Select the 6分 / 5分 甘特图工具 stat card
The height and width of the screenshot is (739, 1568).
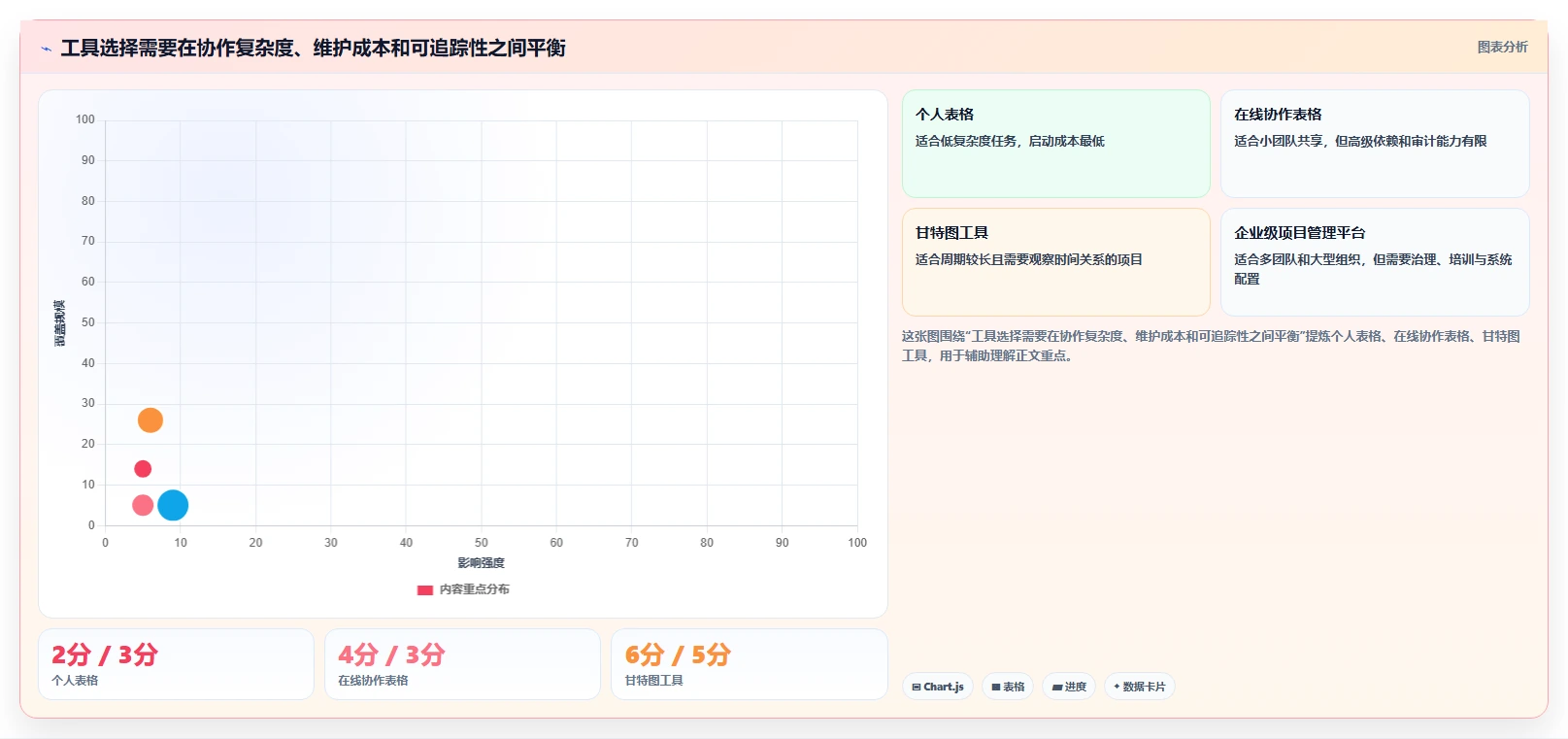pyautogui.click(x=750, y=664)
